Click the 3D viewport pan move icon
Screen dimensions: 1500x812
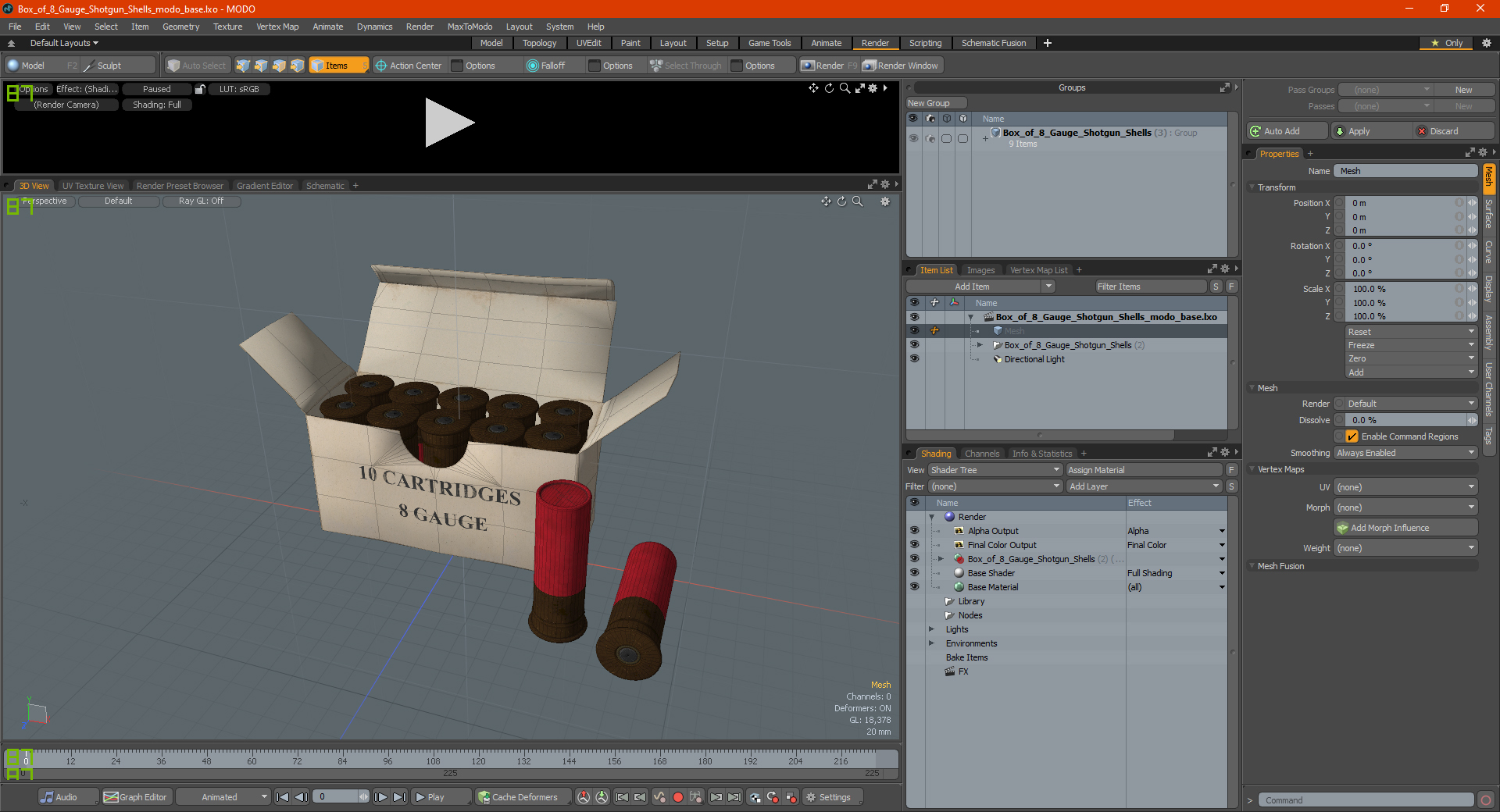click(826, 201)
